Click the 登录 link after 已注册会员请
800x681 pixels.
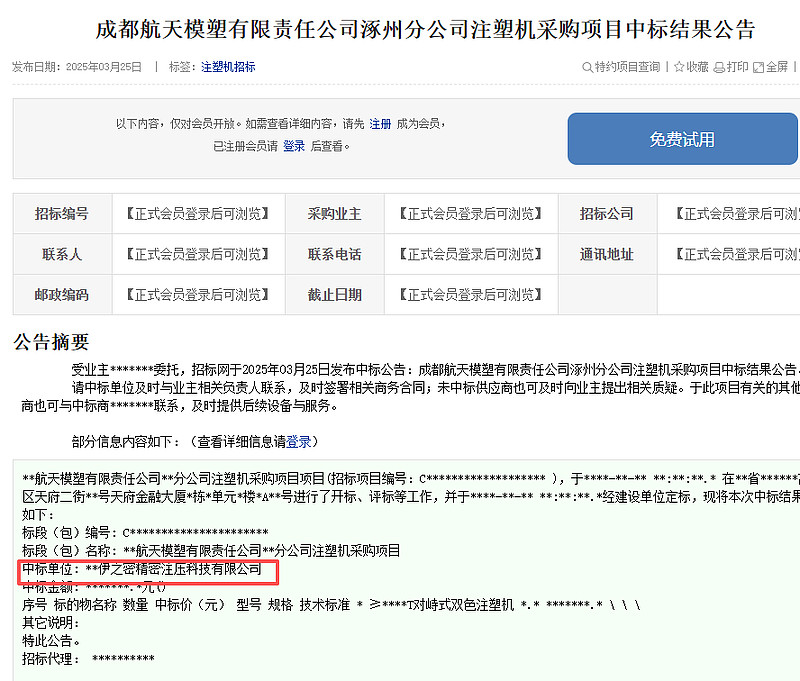(294, 146)
